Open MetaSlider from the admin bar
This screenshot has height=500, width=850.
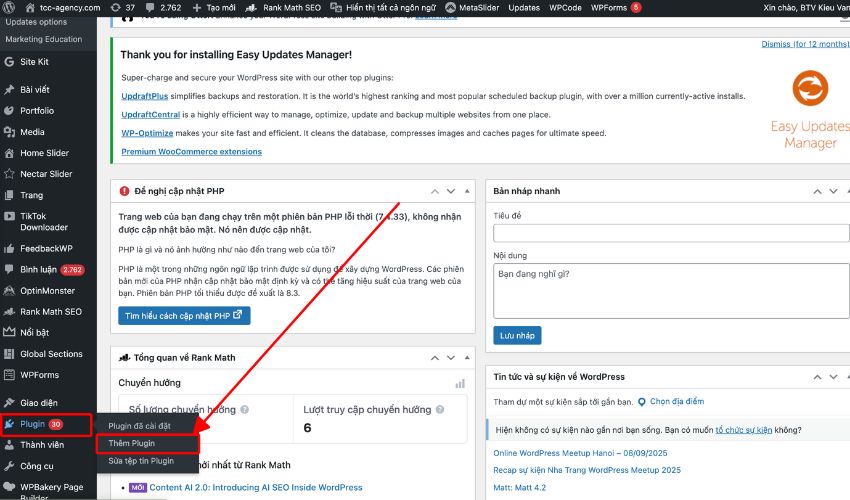(472, 8)
